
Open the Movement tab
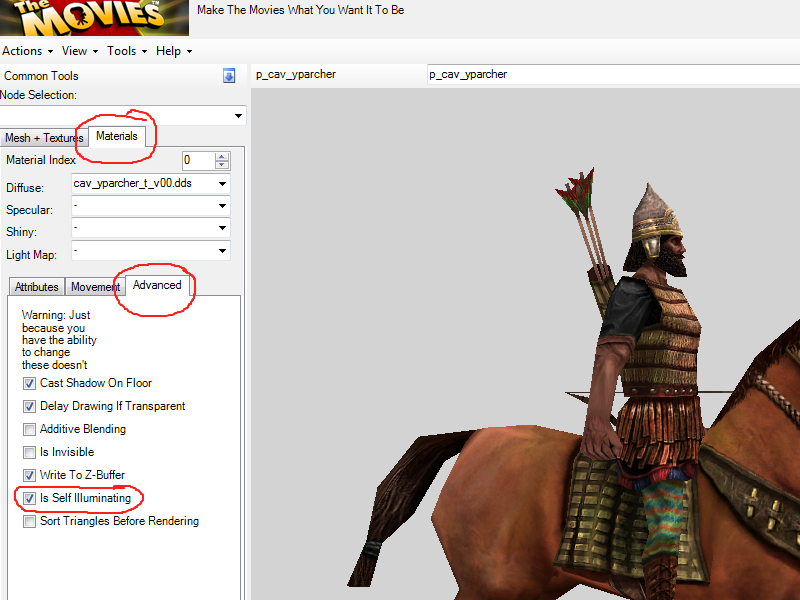pyautogui.click(x=95, y=287)
